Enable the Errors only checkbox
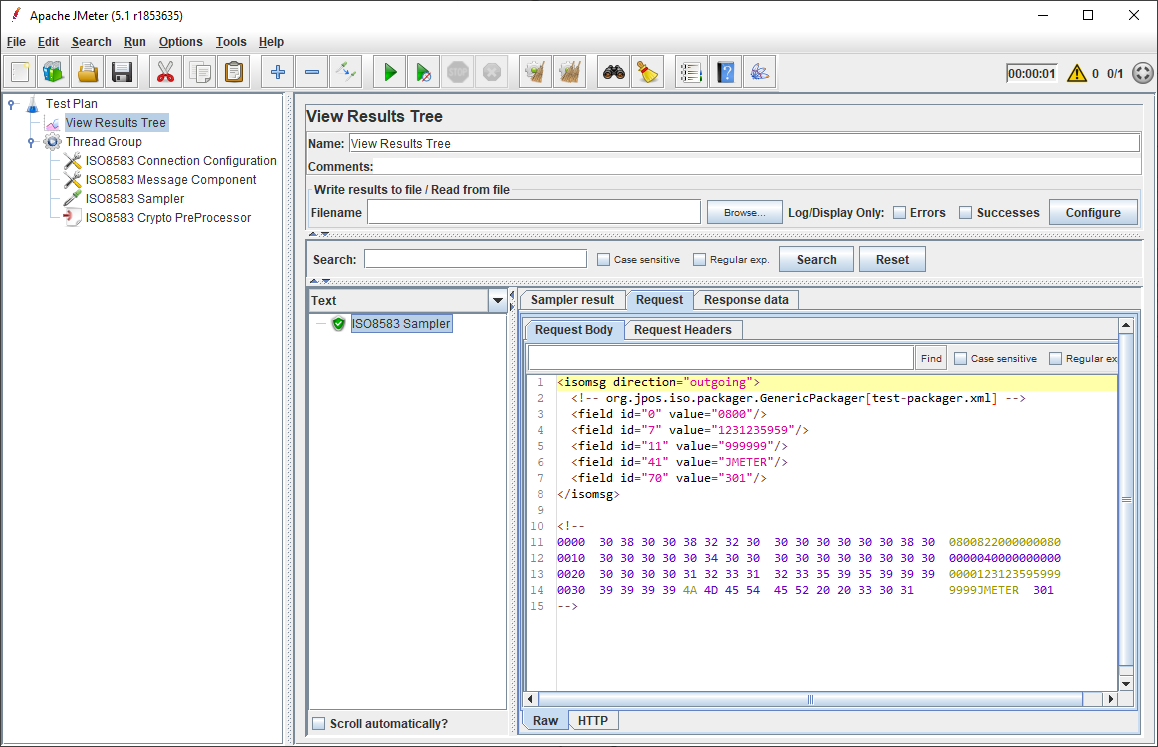This screenshot has width=1158, height=747. [x=900, y=212]
